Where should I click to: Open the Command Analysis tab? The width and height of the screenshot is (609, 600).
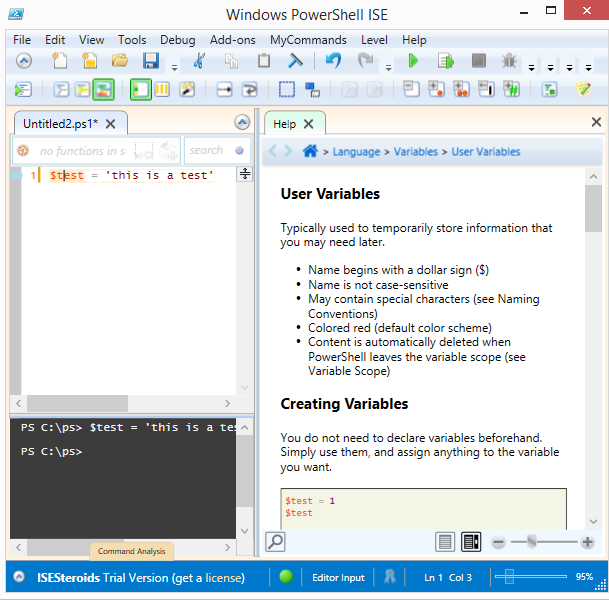point(131,551)
